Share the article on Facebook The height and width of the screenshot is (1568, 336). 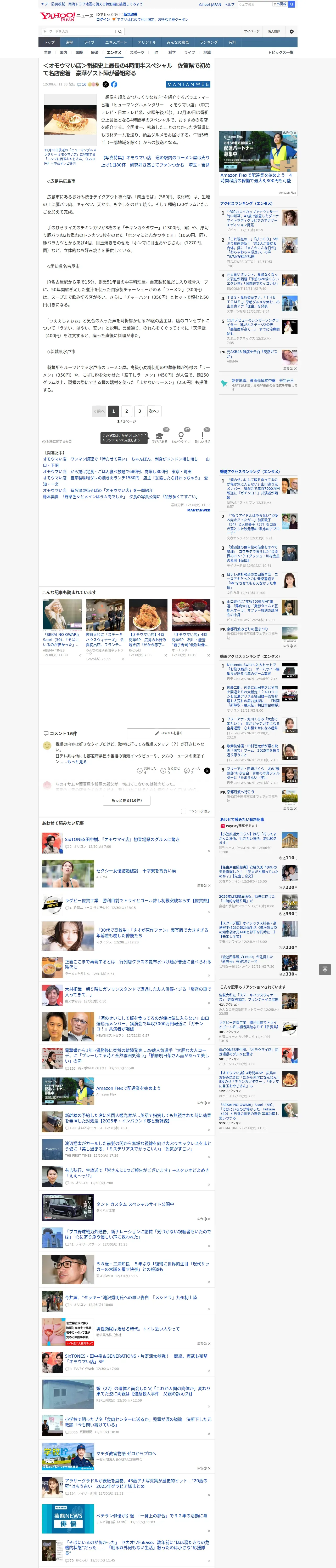[x=114, y=85]
